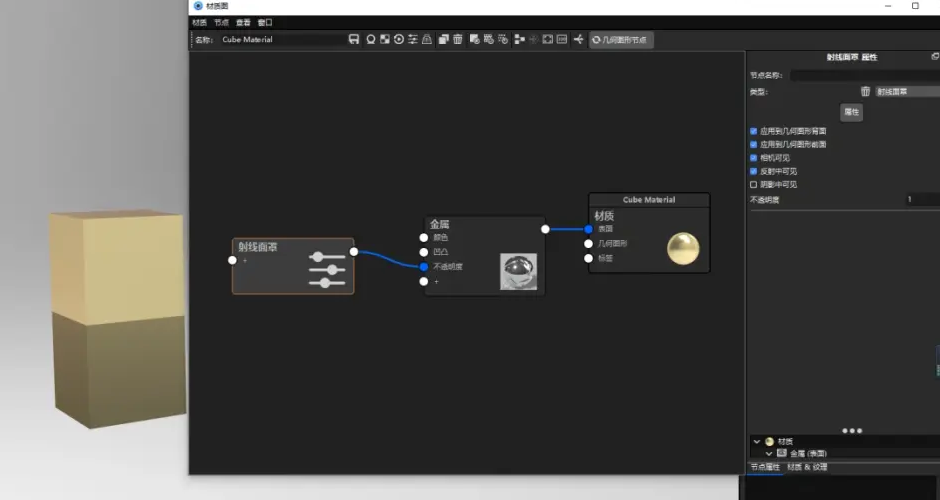Click the align nodes icon in toolbar
The image size is (940, 500).
click(x=520, y=40)
